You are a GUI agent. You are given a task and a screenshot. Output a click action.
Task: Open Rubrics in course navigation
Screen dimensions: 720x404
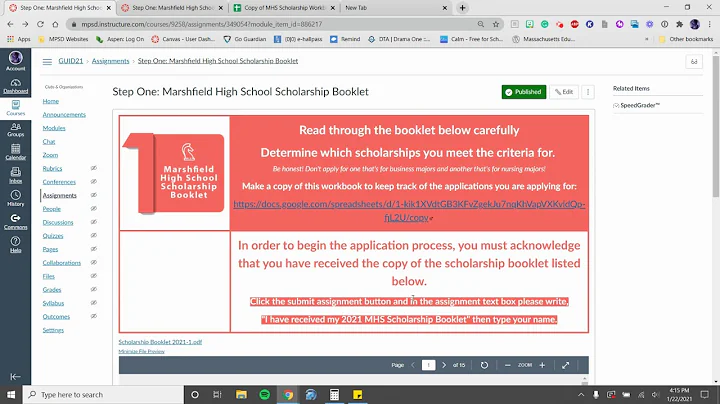tap(52, 168)
